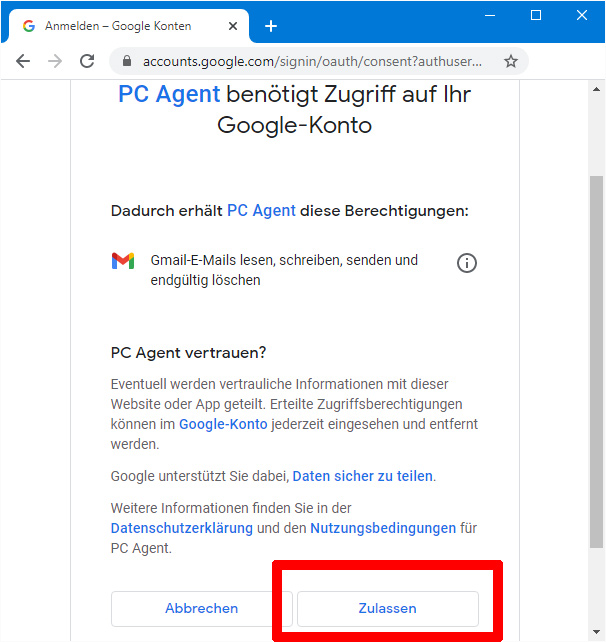Open the Nutzungsbedingungen link
This screenshot has height=642, width=606.
(383, 528)
